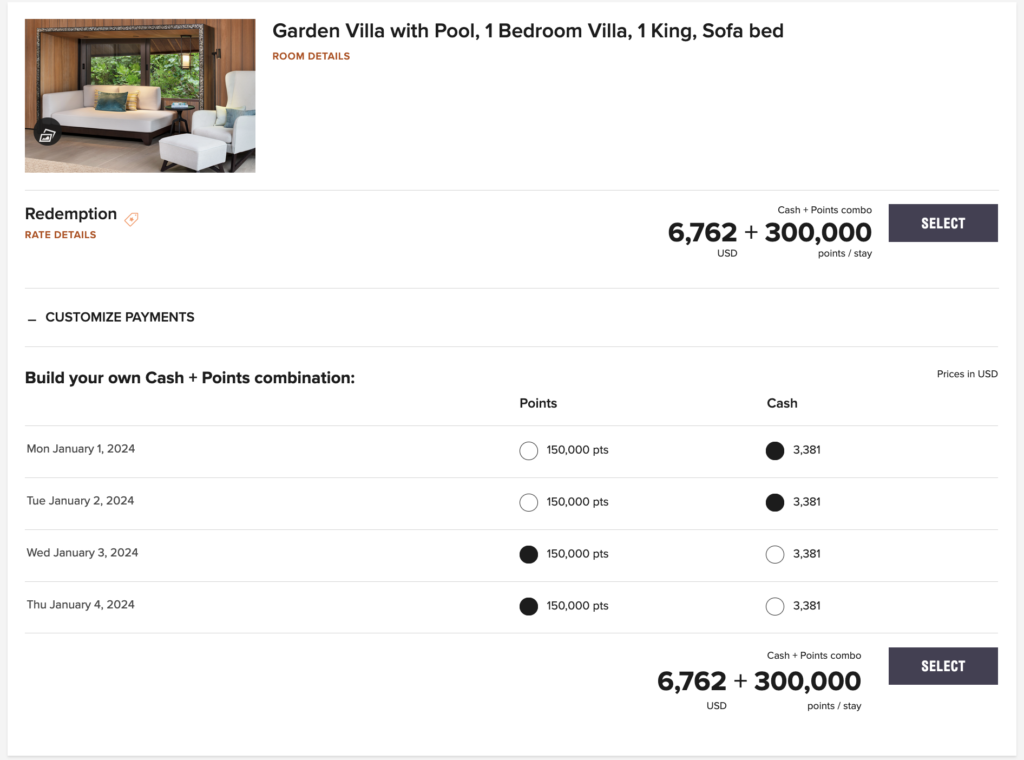Select 150,000 pts for Monday January 1
Image resolution: width=1024 pixels, height=760 pixels.
click(528, 450)
